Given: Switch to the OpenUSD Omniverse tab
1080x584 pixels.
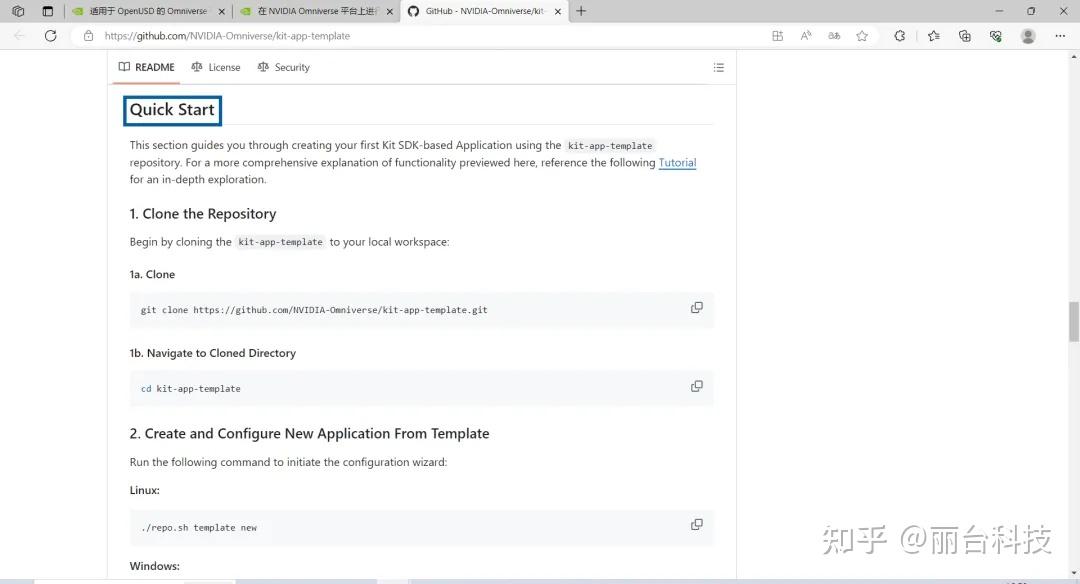Looking at the screenshot, I should 147,11.
